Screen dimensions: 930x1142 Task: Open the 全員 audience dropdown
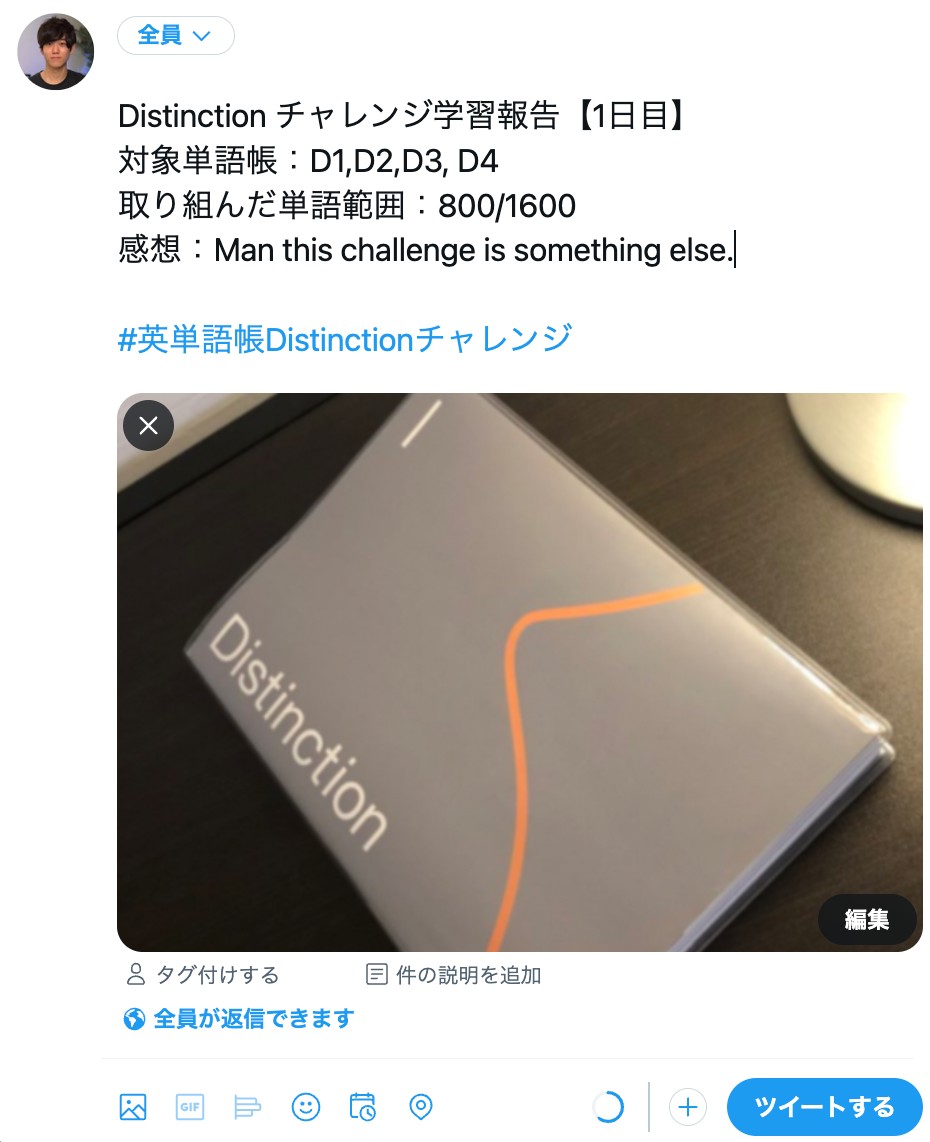click(x=176, y=35)
